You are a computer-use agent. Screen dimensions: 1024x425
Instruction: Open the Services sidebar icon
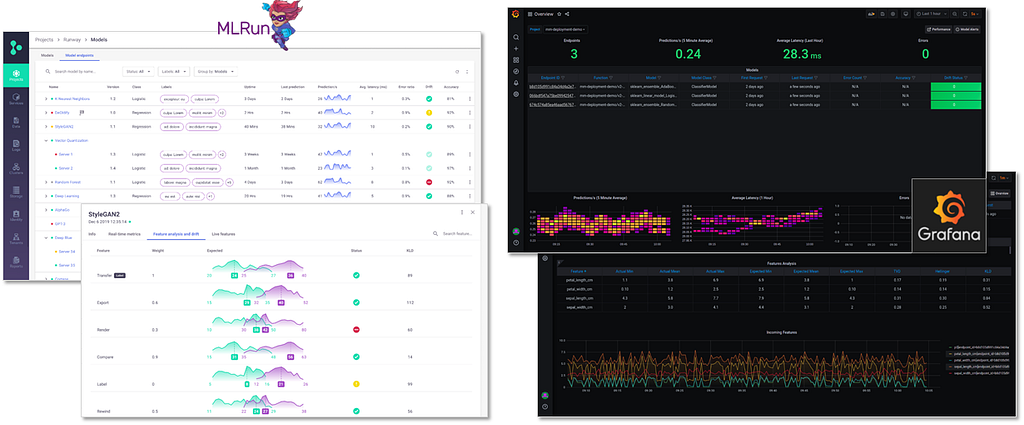[16, 100]
